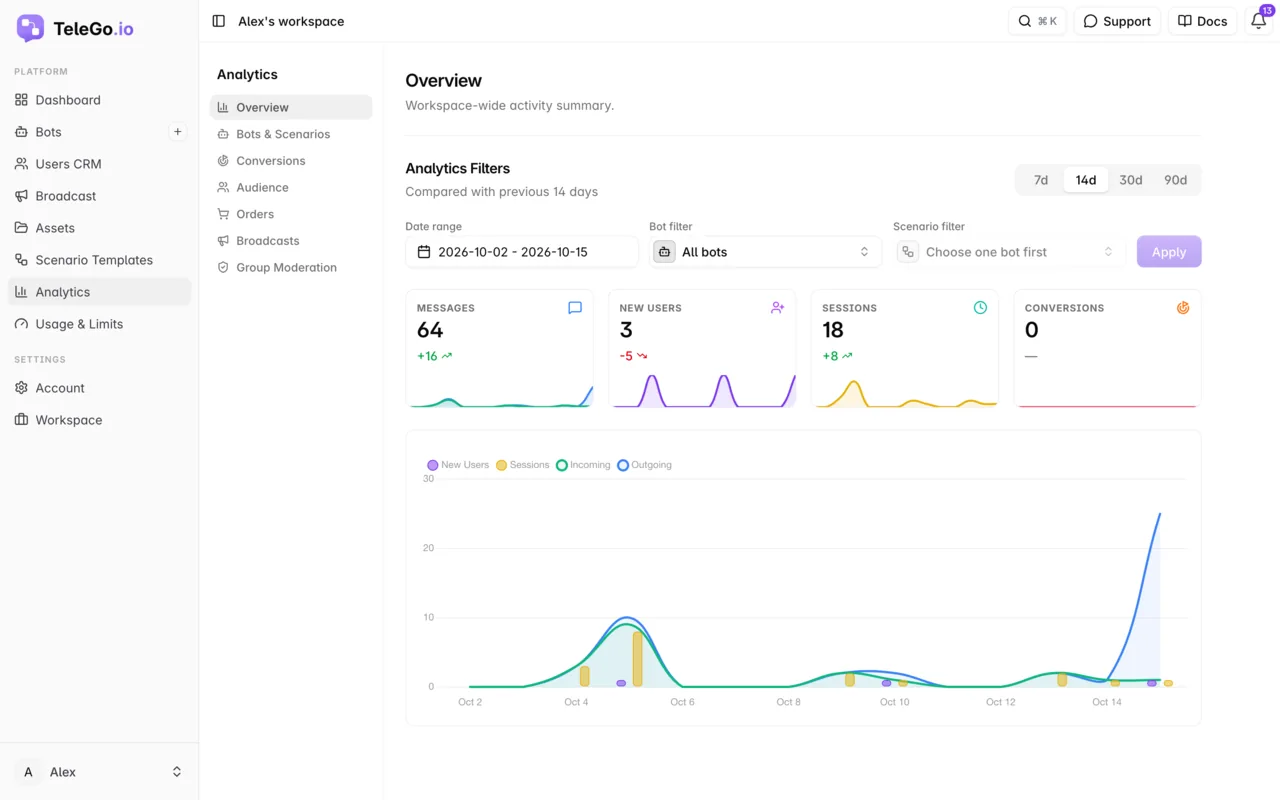
Task: Toggle the Outgoing legend series
Action: click(x=645, y=465)
